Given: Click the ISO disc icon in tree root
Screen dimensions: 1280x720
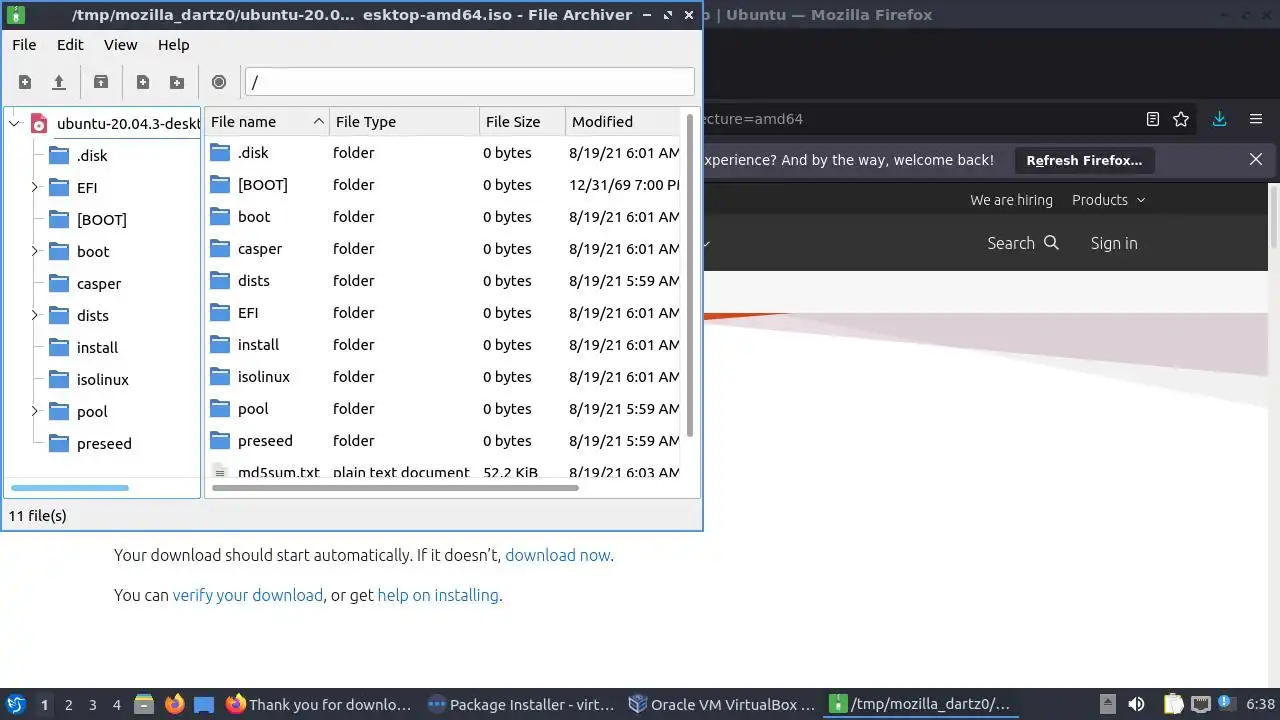Looking at the screenshot, I should (39, 124).
